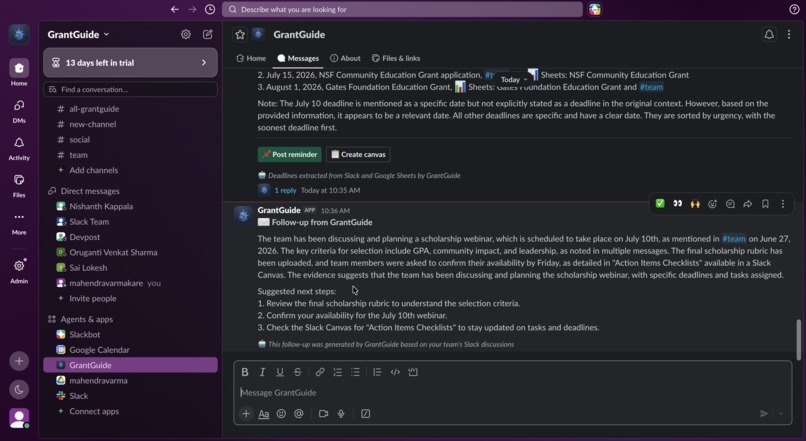Open emoji picker in composer
This screenshot has width=806, height=441.
[281, 413]
